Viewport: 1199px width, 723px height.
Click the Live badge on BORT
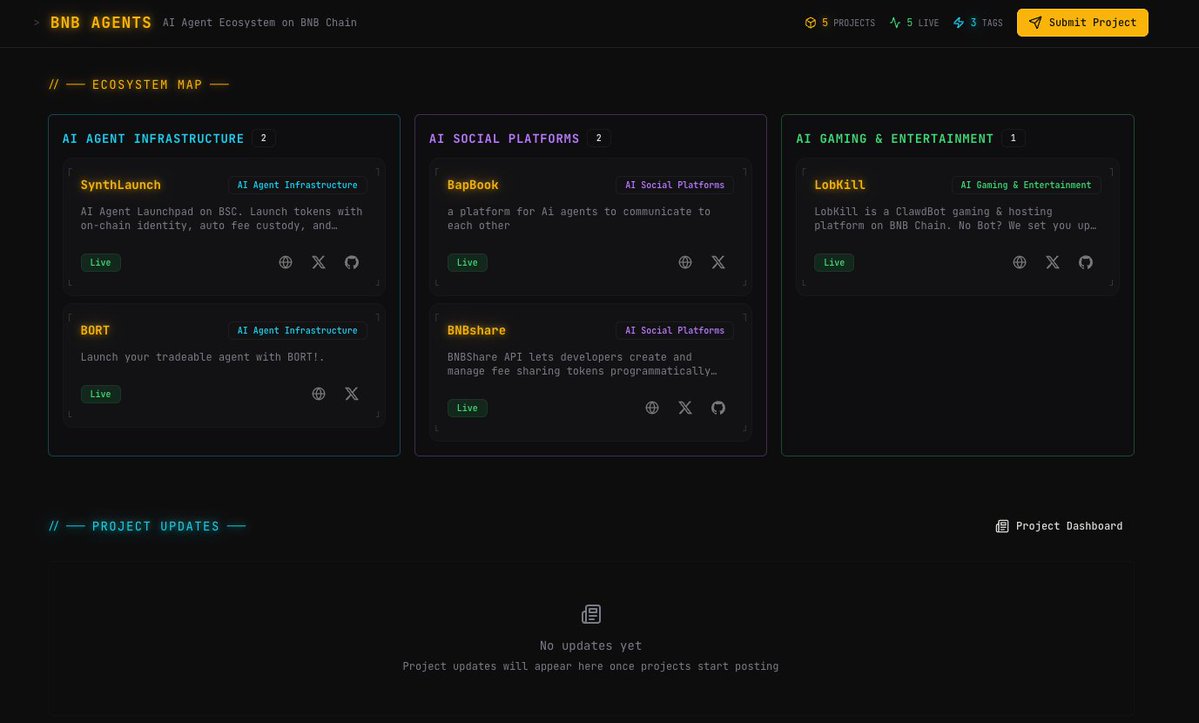[101, 394]
